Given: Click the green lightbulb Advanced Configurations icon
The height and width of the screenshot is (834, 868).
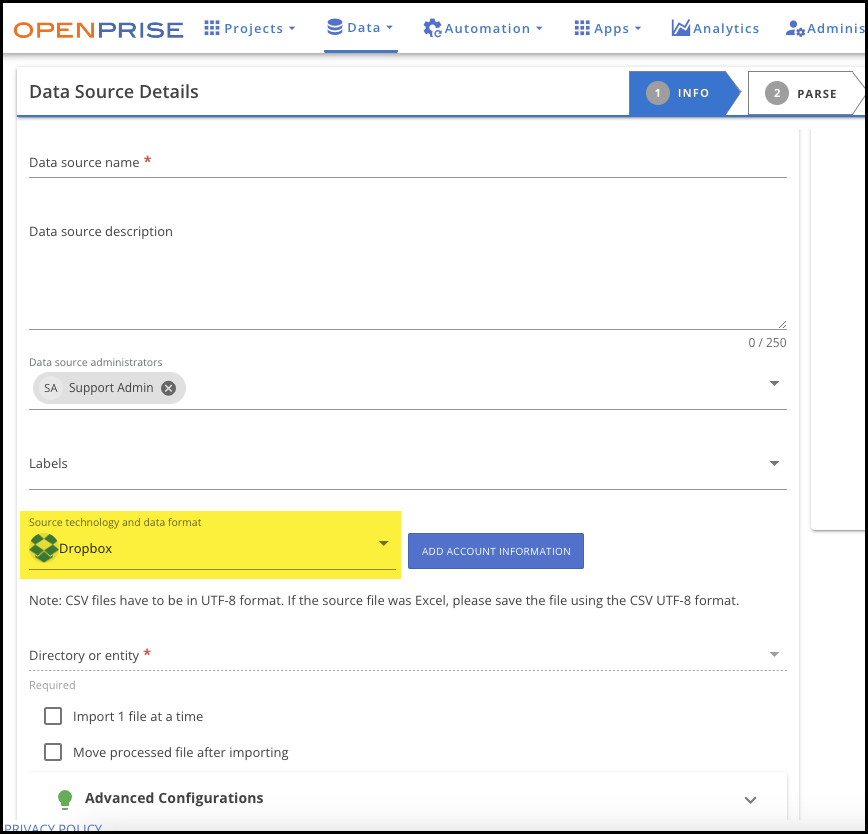Looking at the screenshot, I should (x=65, y=799).
